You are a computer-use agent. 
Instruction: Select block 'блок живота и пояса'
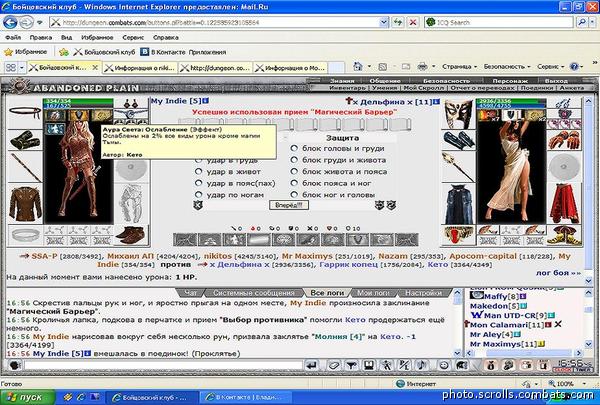(x=294, y=171)
